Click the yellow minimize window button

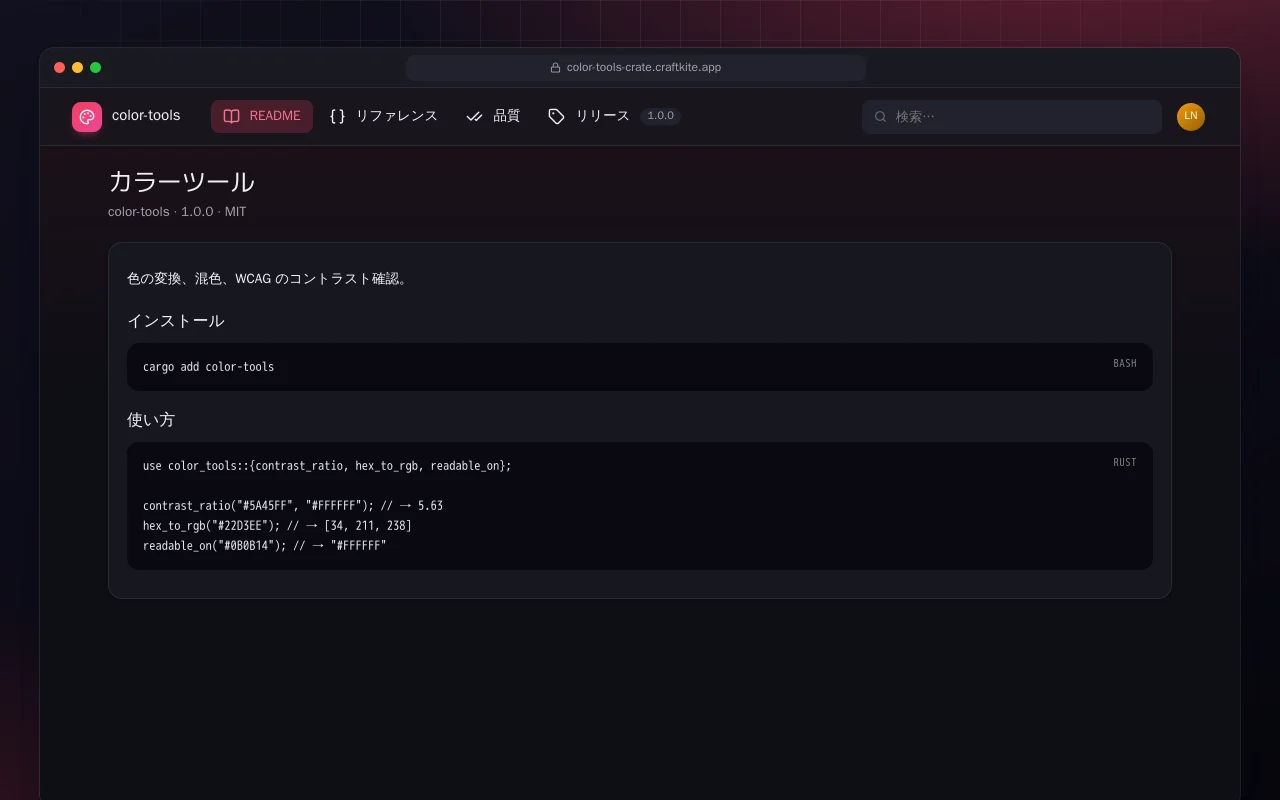[78, 68]
